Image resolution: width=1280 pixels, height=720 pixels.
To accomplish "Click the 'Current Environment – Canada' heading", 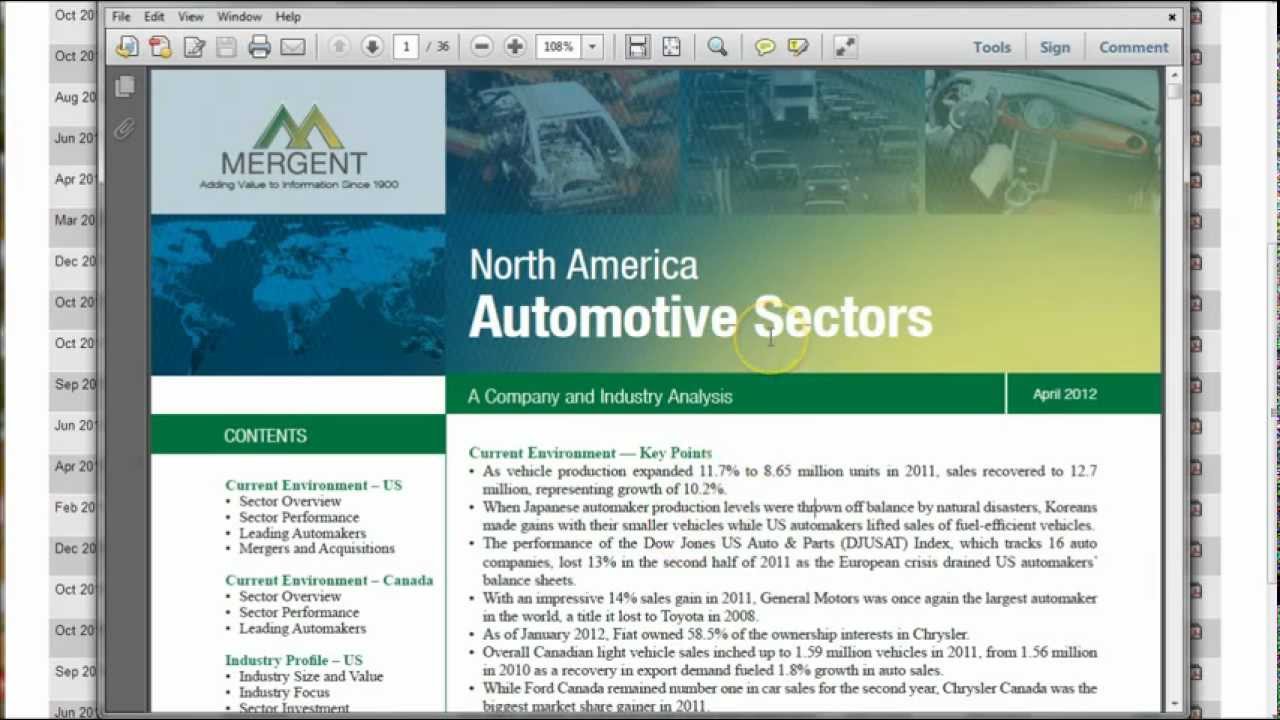I will pyautogui.click(x=329, y=580).
